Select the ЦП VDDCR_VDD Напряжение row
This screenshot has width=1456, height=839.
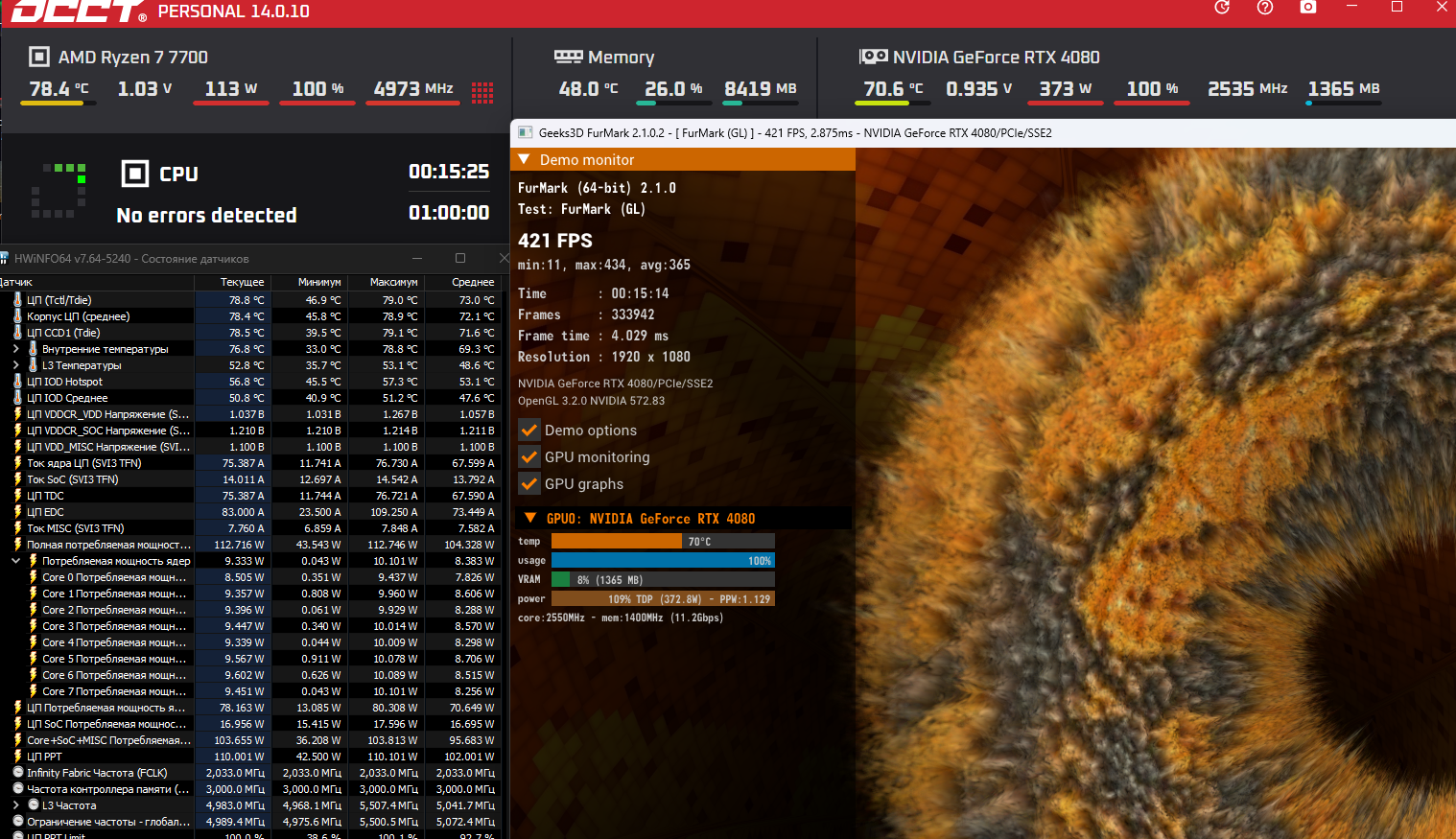point(251,414)
